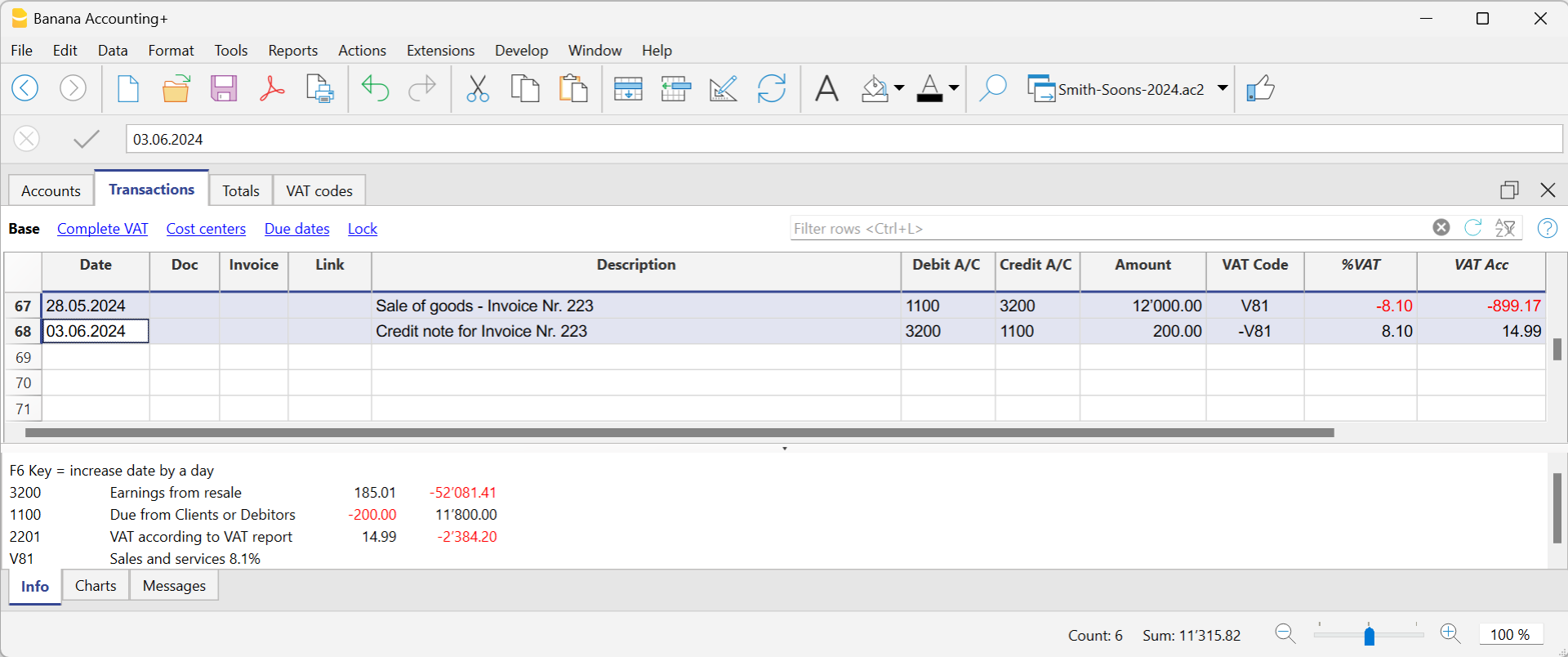Open a file using the folder icon
The width and height of the screenshot is (1568, 657).
(176, 87)
